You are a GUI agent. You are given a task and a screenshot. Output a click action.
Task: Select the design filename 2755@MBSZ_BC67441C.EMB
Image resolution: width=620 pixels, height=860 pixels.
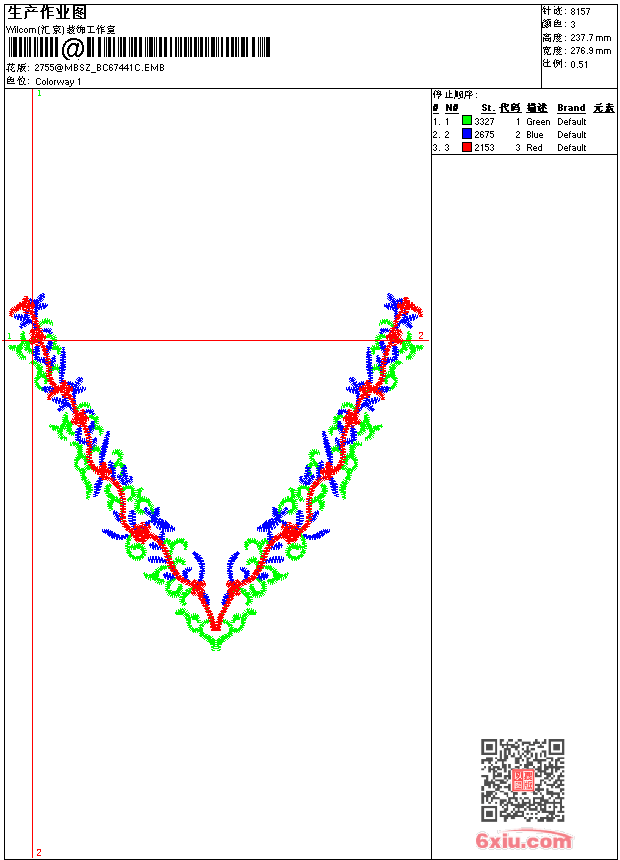pyautogui.click(x=99, y=68)
